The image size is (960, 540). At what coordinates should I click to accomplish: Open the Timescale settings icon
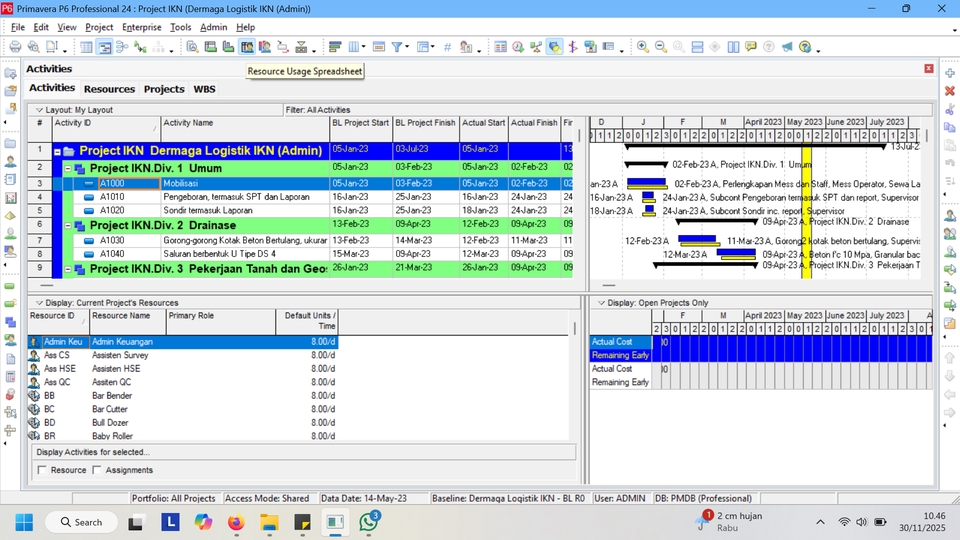(x=379, y=47)
